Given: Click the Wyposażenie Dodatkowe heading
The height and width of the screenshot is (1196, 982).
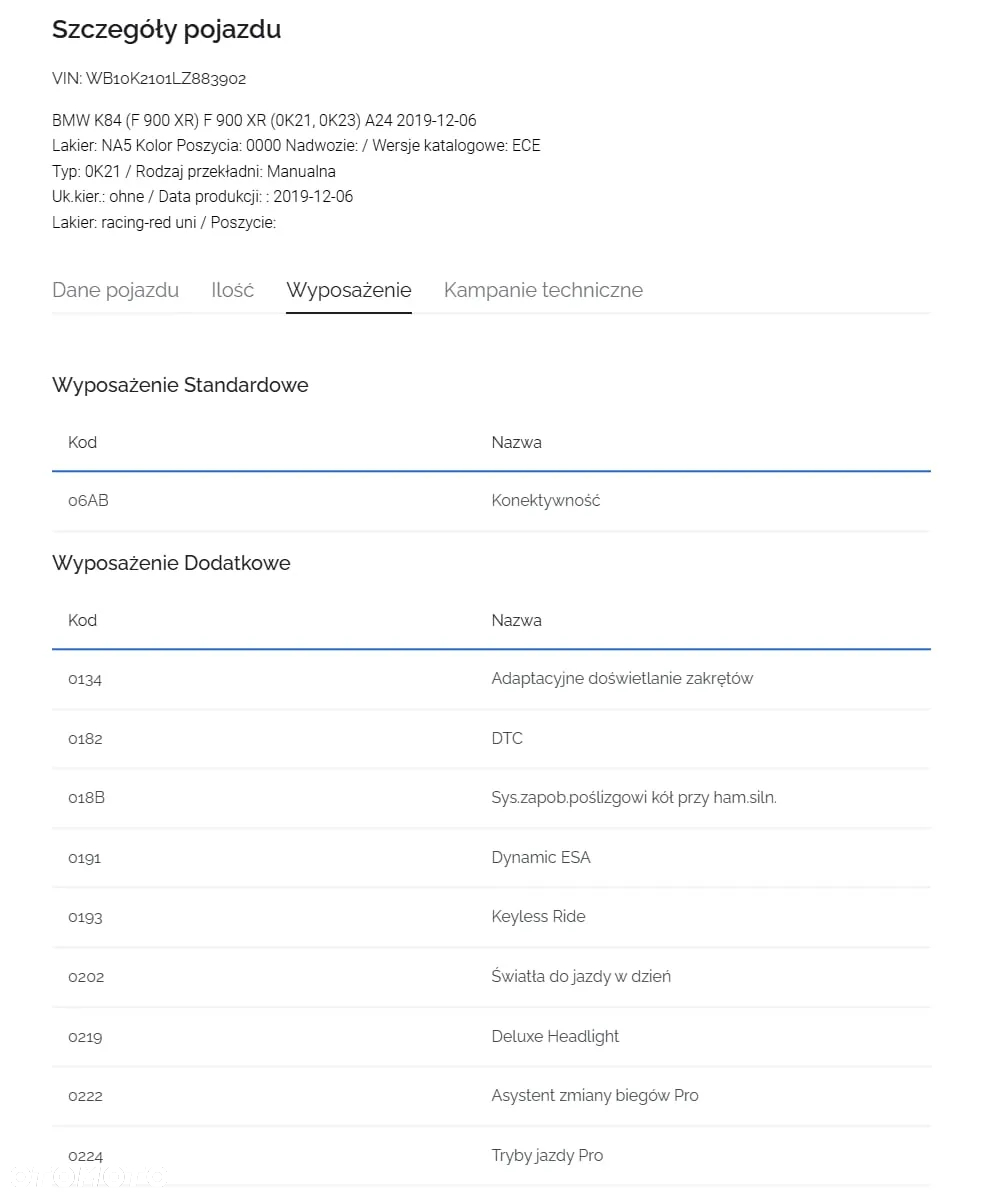Looking at the screenshot, I should click(x=171, y=563).
